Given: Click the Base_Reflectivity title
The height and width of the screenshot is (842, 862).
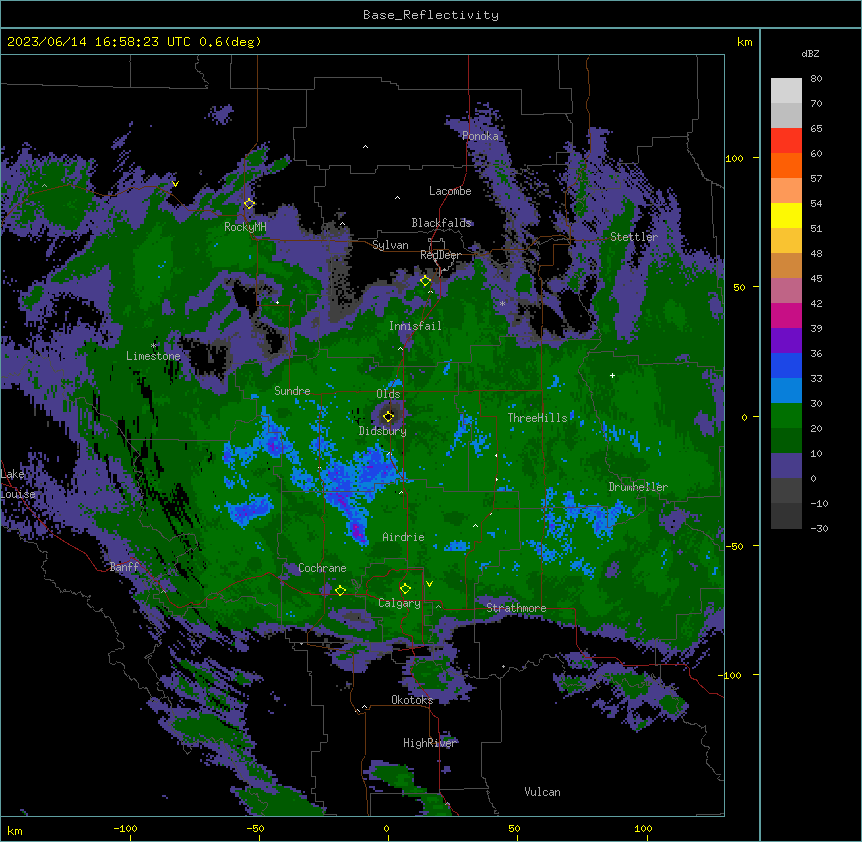Looking at the screenshot, I should click(431, 15).
